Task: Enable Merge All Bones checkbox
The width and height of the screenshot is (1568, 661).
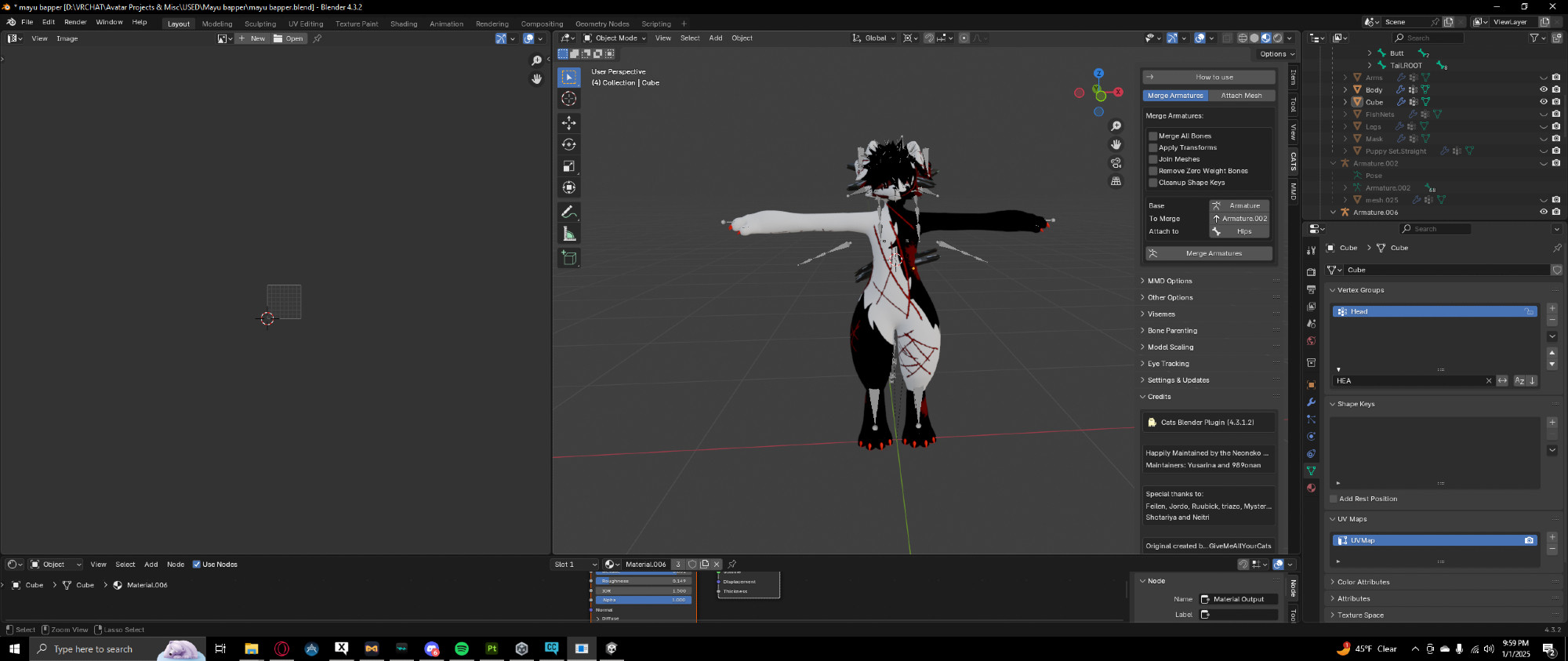Action: point(1153,136)
